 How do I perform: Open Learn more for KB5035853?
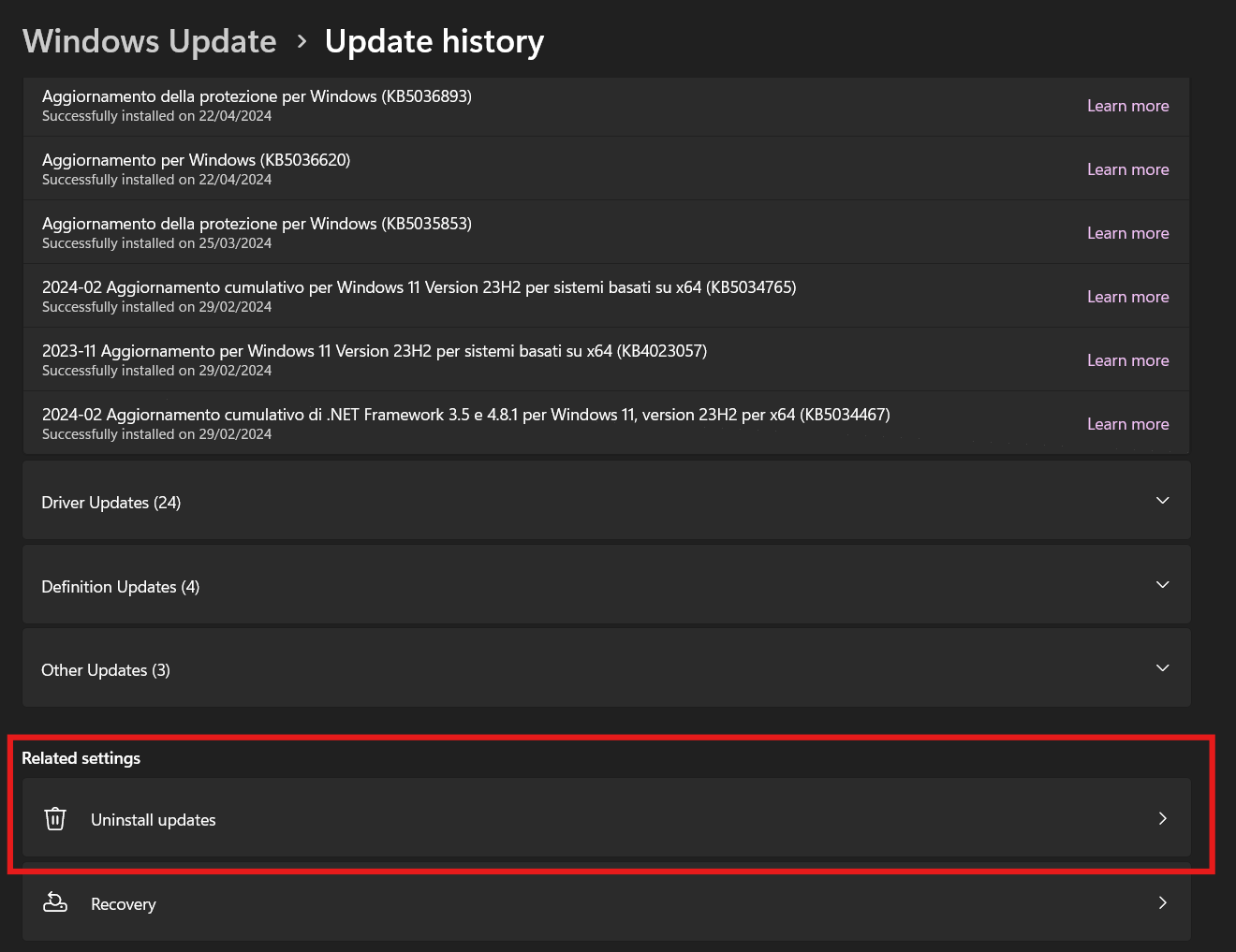click(x=1127, y=233)
